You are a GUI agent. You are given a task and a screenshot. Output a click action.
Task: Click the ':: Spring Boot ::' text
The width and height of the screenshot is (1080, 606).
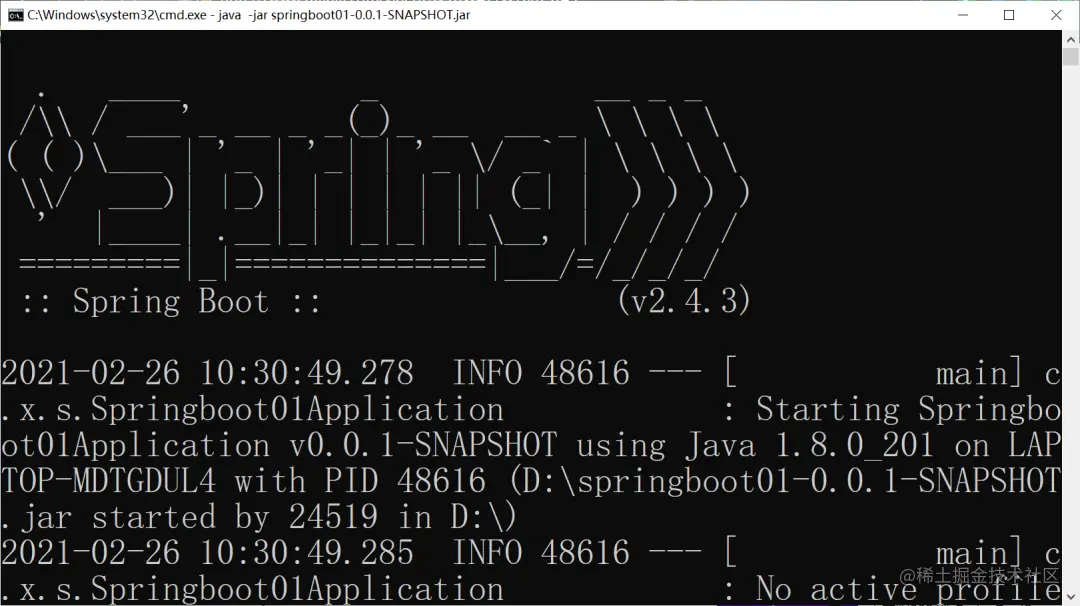click(x=172, y=302)
